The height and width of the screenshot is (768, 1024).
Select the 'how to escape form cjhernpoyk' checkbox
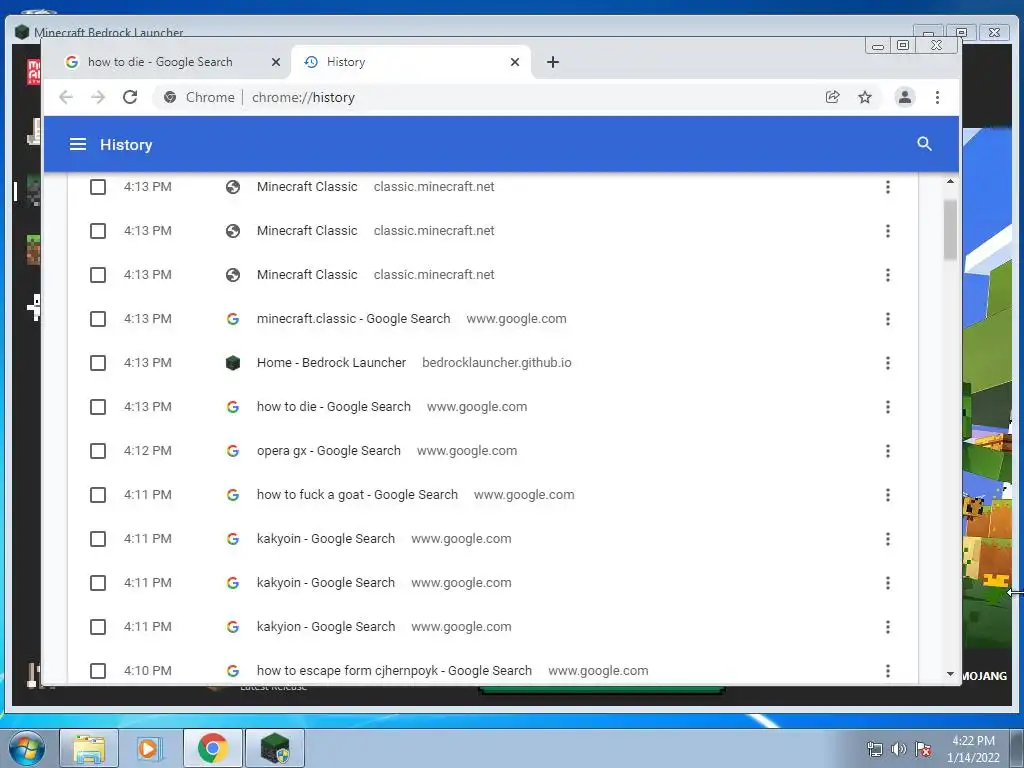click(98, 671)
